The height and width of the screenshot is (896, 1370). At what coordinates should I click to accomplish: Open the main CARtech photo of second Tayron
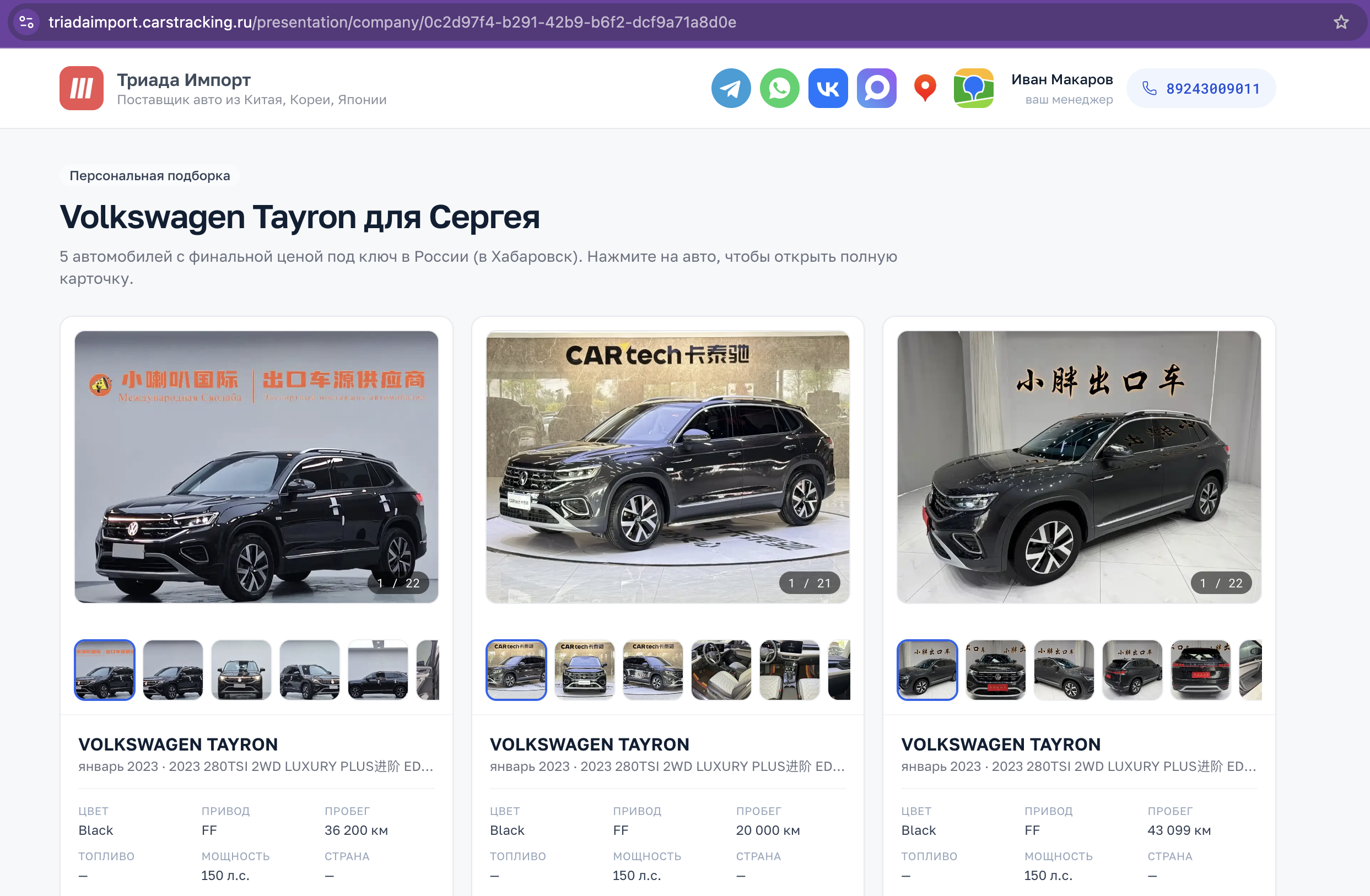[668, 467]
